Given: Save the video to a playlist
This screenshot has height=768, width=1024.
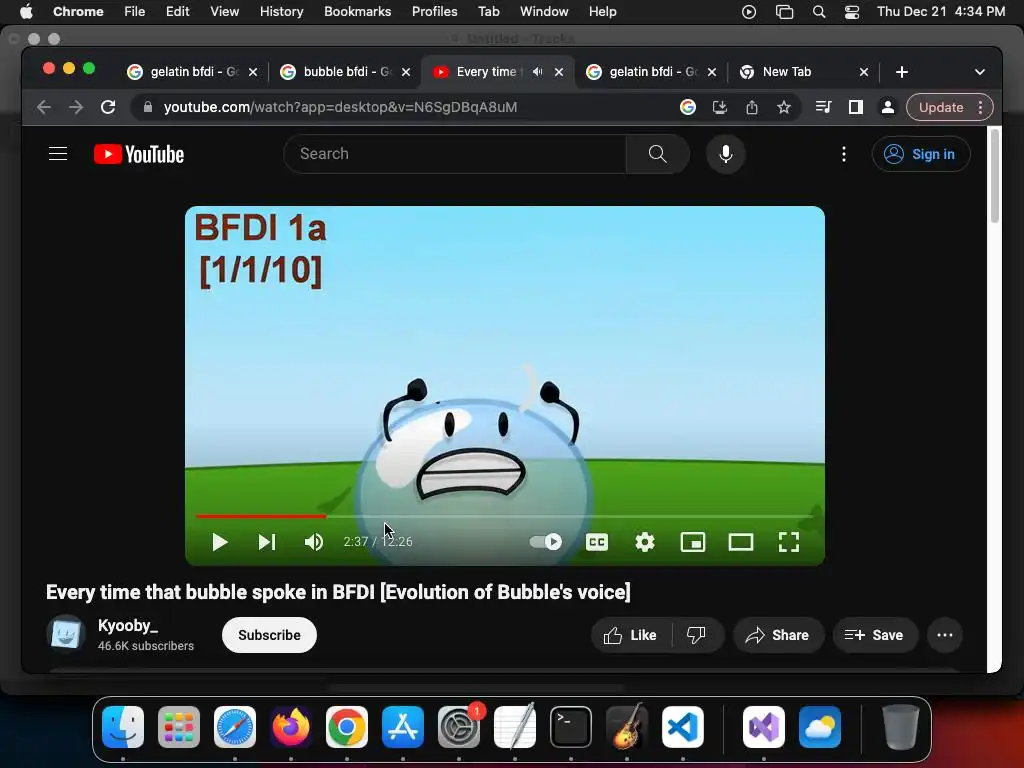Looking at the screenshot, I should pyautogui.click(x=874, y=635).
